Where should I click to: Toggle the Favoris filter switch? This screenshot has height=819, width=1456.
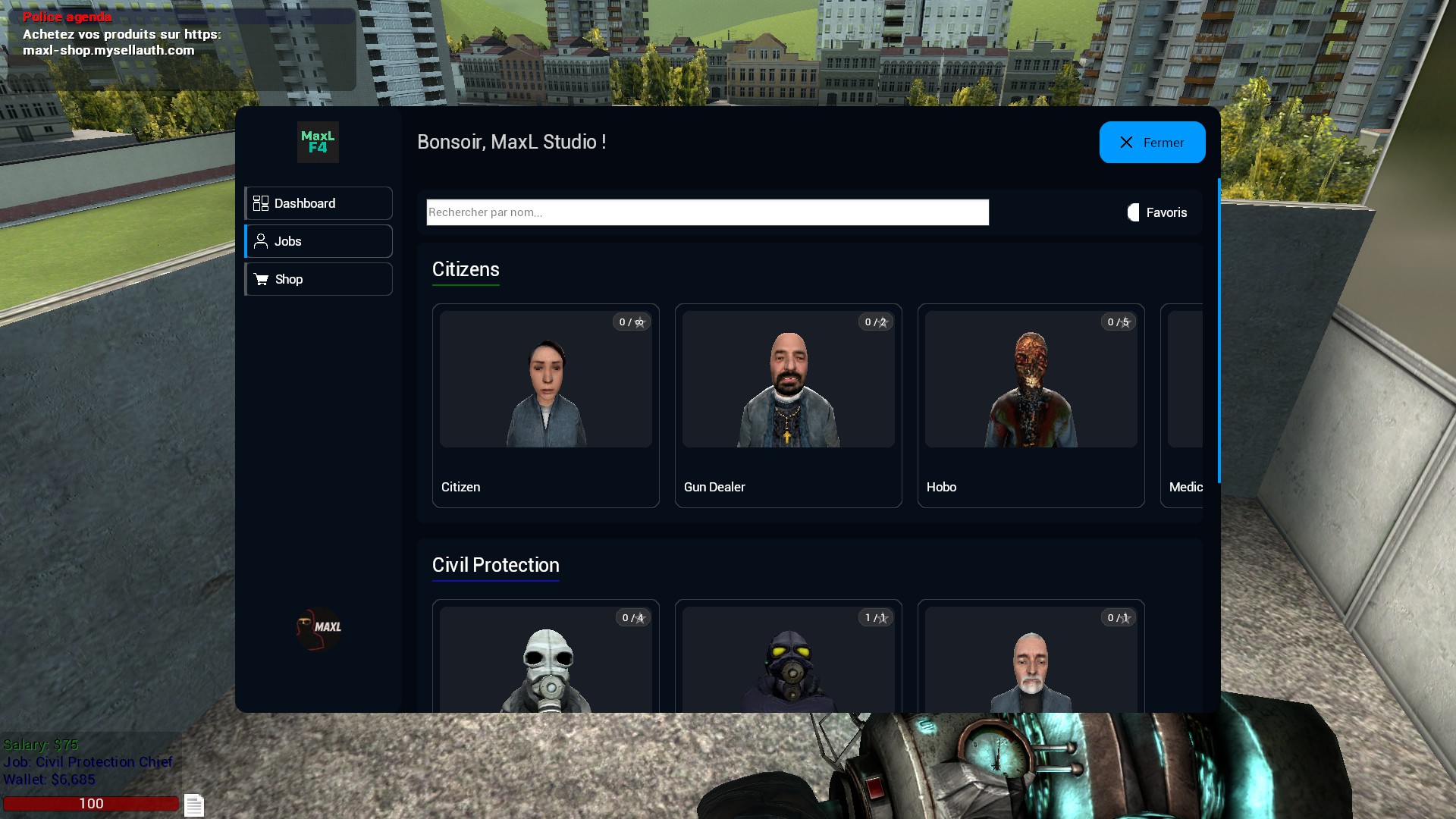1133,212
